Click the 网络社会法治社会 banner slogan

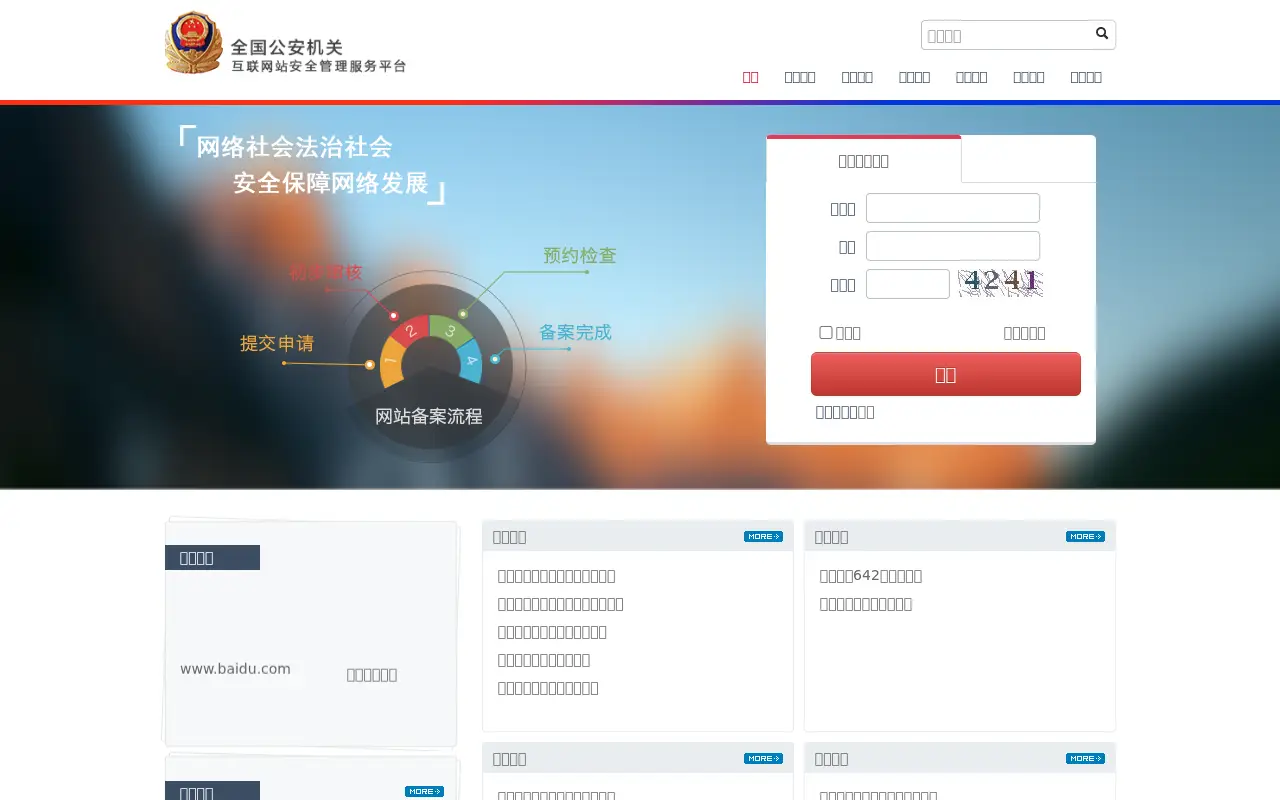click(294, 147)
